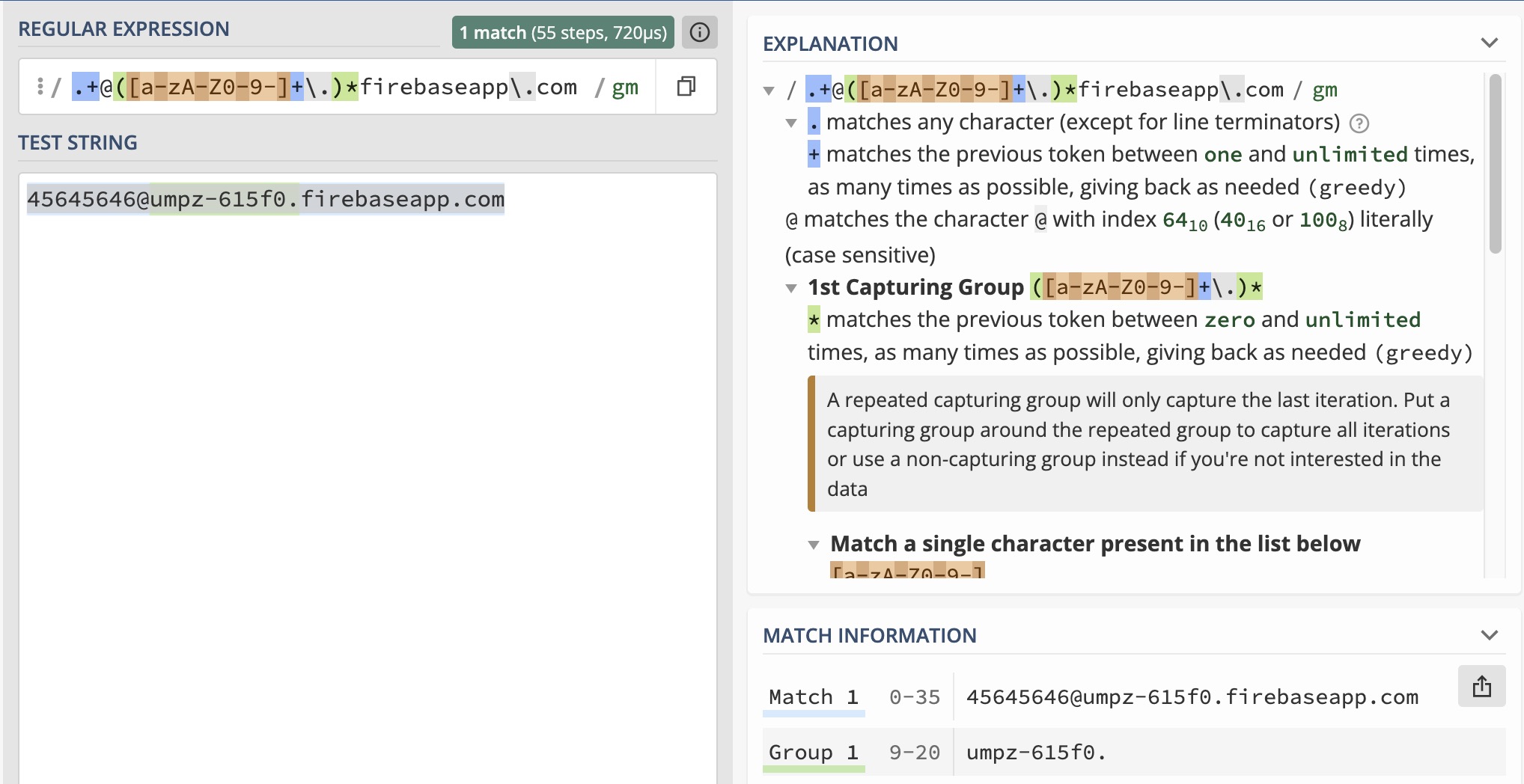Click the help question mark icon
Viewport: 1524px width, 784px height.
point(1359,123)
